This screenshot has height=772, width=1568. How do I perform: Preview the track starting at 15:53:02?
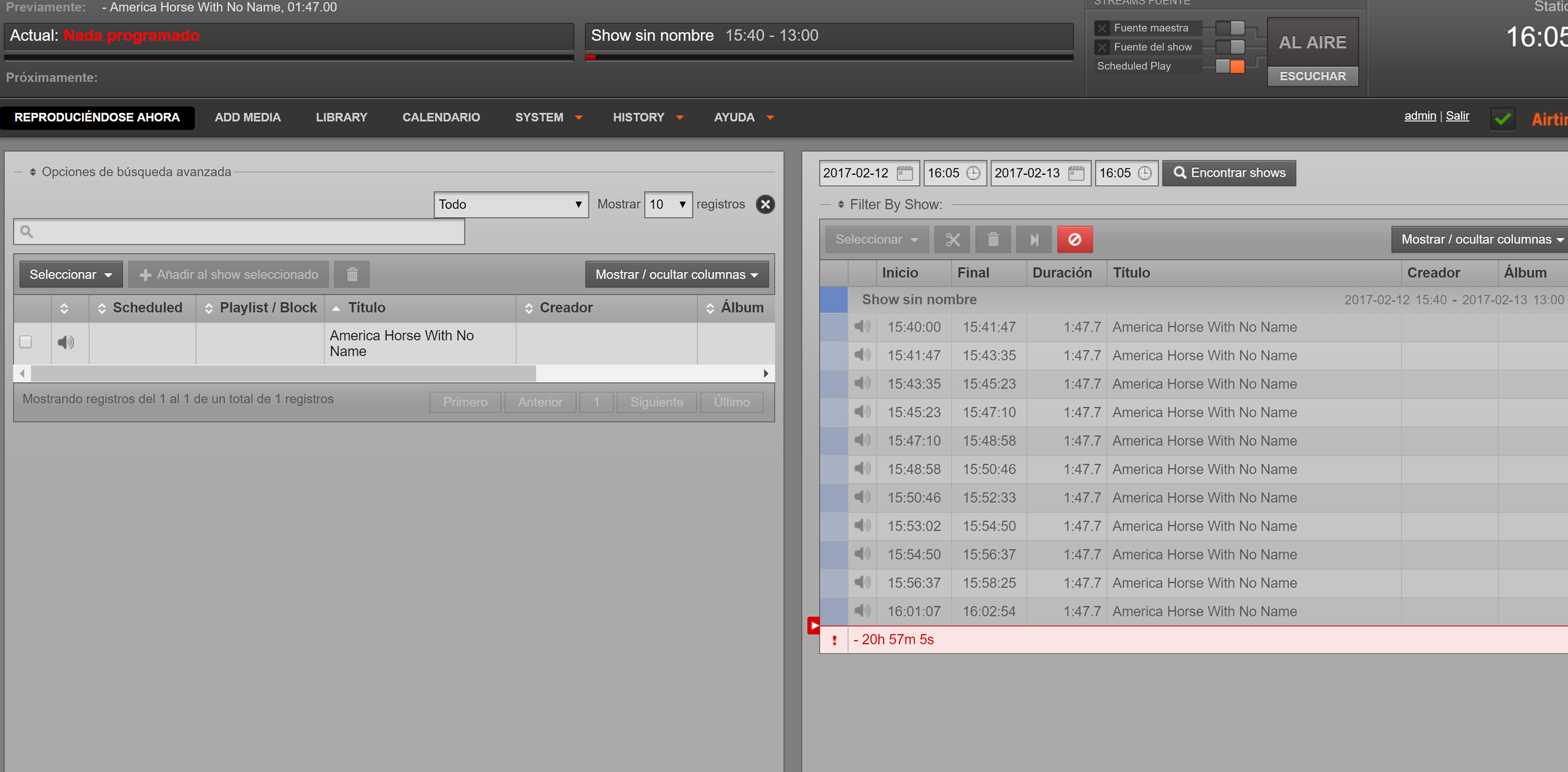coord(862,525)
